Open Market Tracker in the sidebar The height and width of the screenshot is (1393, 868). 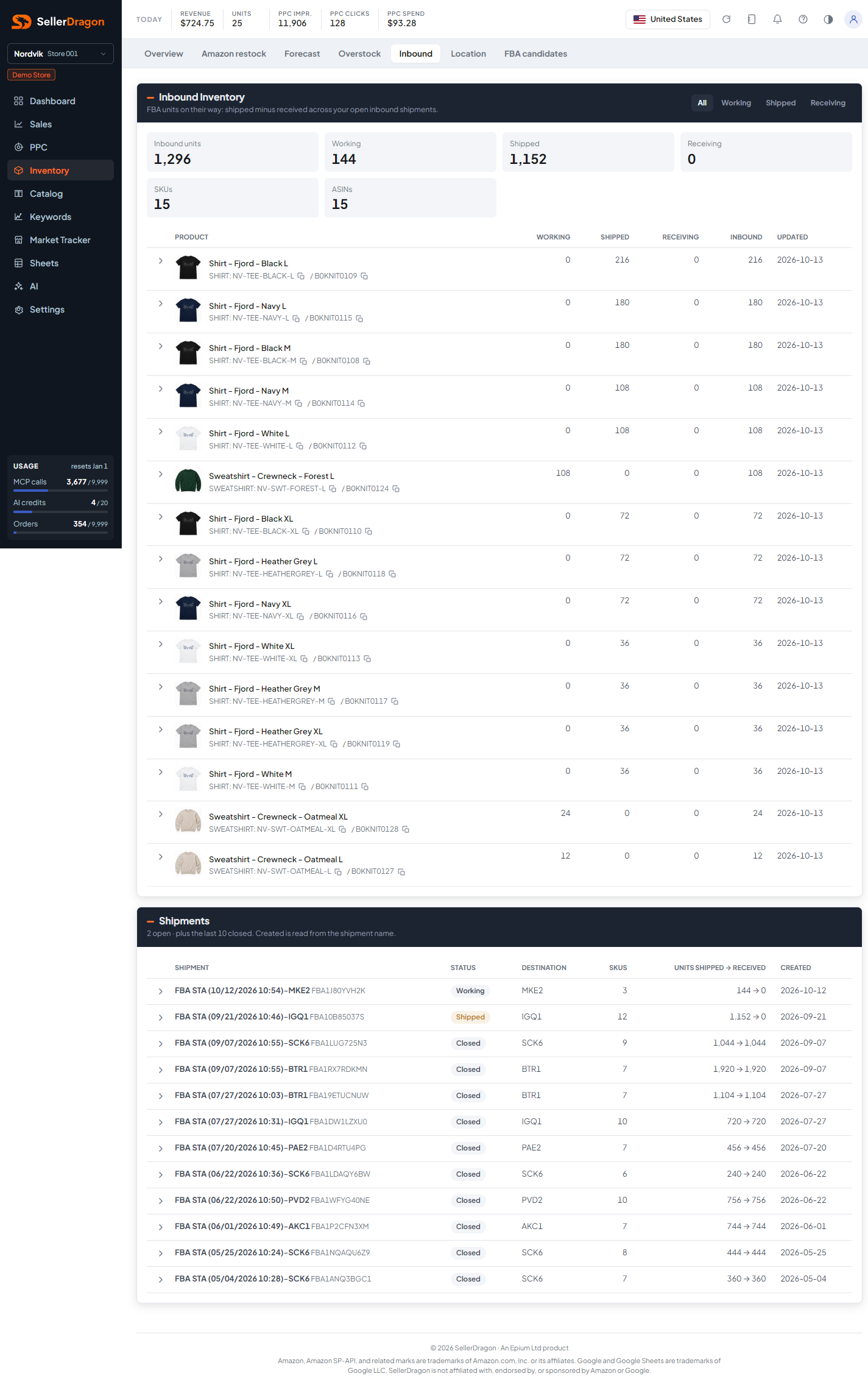(60, 240)
